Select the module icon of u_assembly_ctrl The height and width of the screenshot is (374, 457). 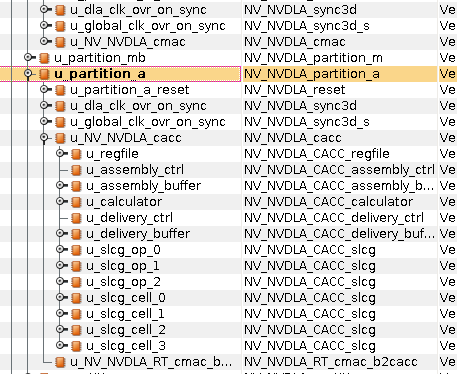(76, 170)
